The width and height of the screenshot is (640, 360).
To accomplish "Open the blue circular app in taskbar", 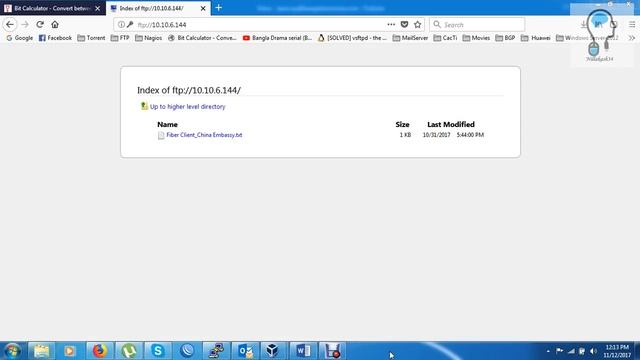I will click(x=187, y=351).
